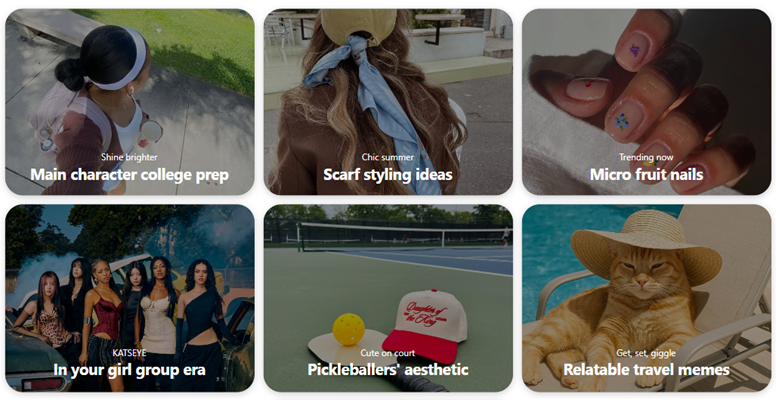Click the red and white cap image

click(425, 325)
